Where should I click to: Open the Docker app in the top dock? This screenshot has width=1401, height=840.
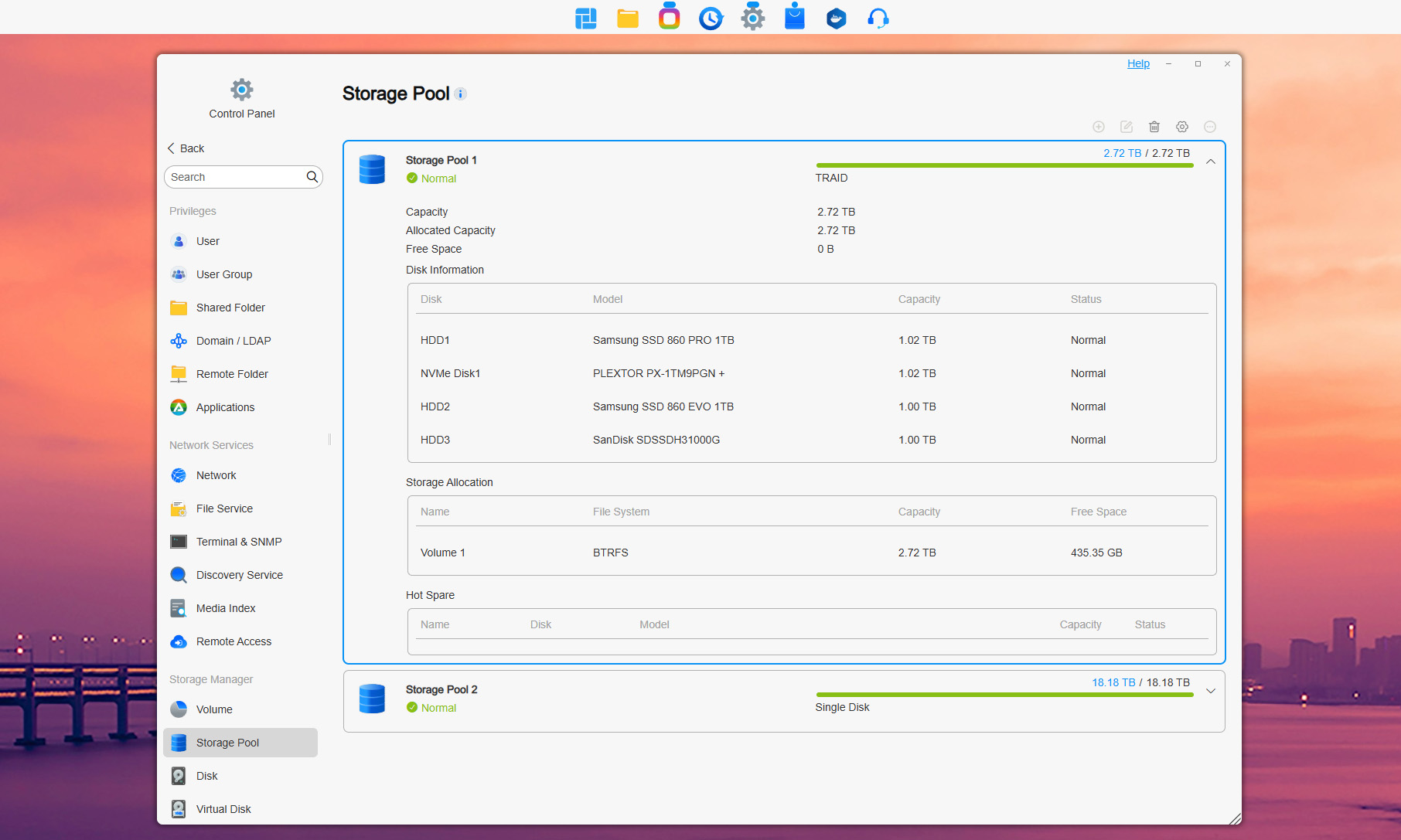[x=836, y=18]
